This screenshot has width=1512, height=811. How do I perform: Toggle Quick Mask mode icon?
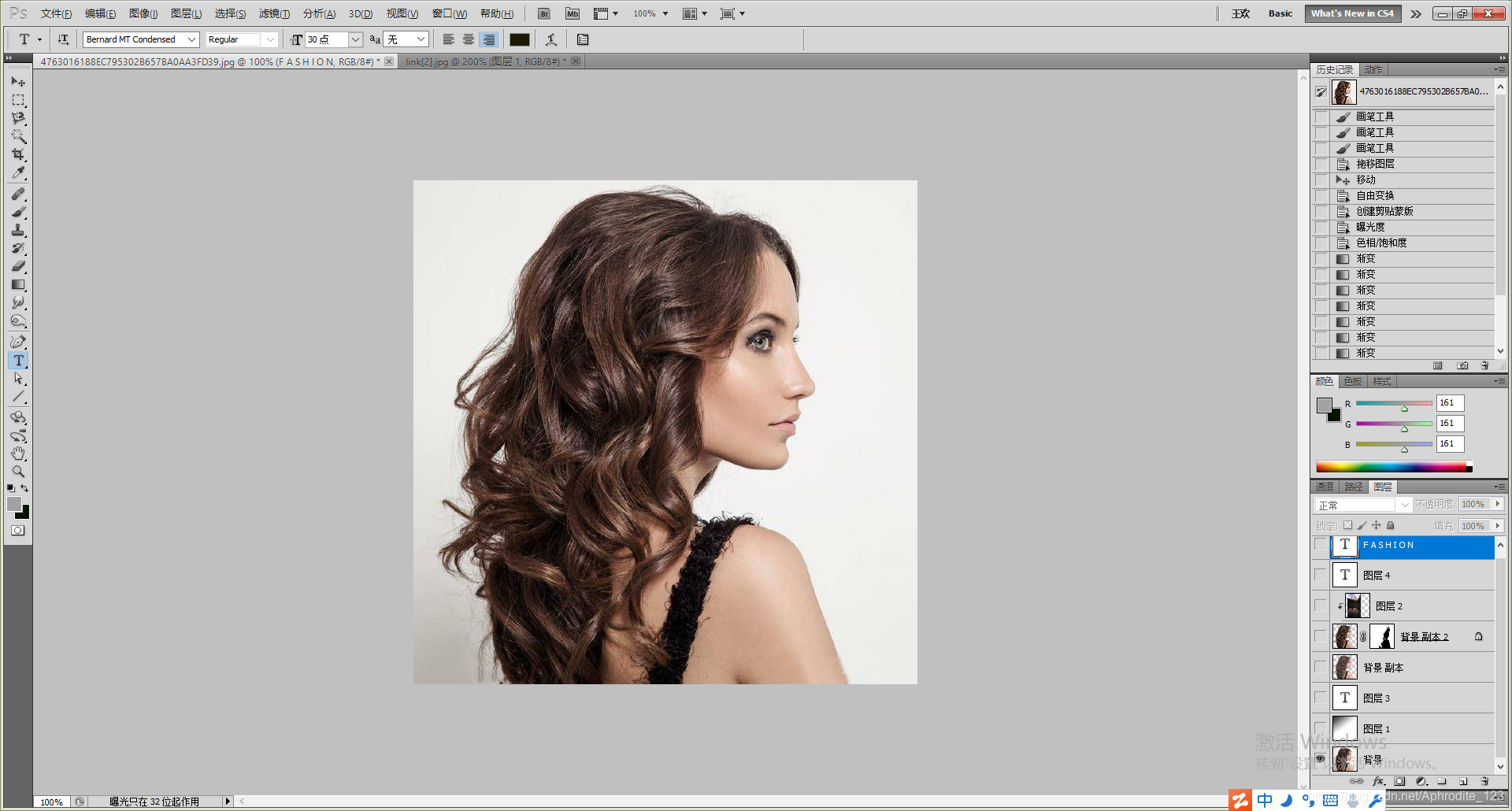point(17,531)
